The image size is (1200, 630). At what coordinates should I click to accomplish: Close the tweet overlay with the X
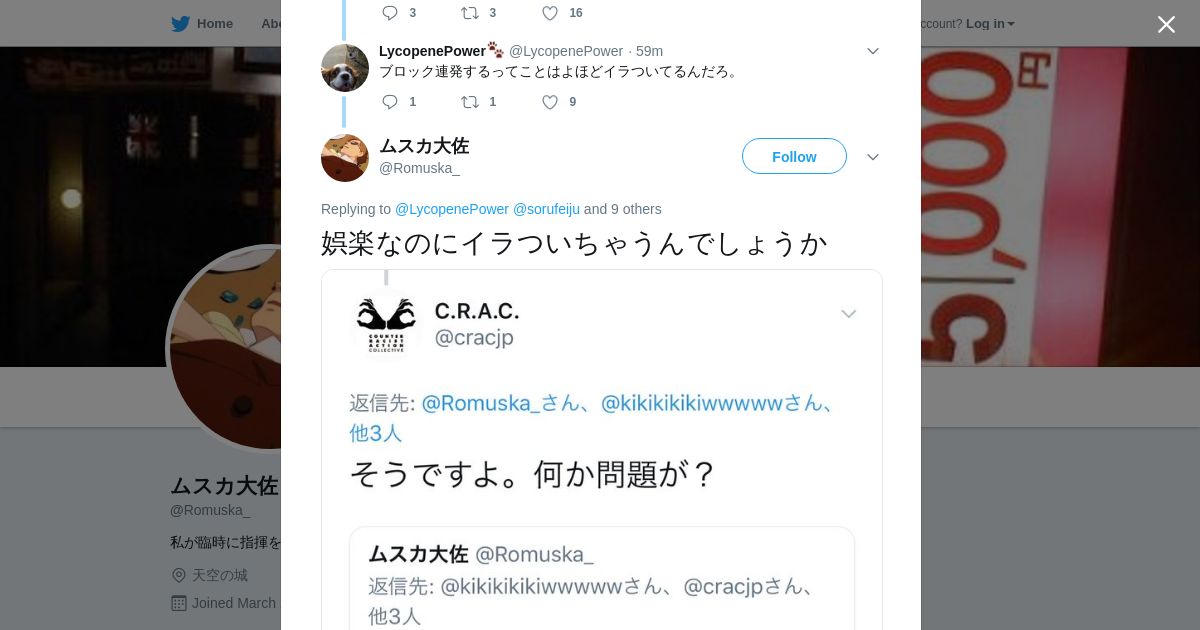point(1166,24)
